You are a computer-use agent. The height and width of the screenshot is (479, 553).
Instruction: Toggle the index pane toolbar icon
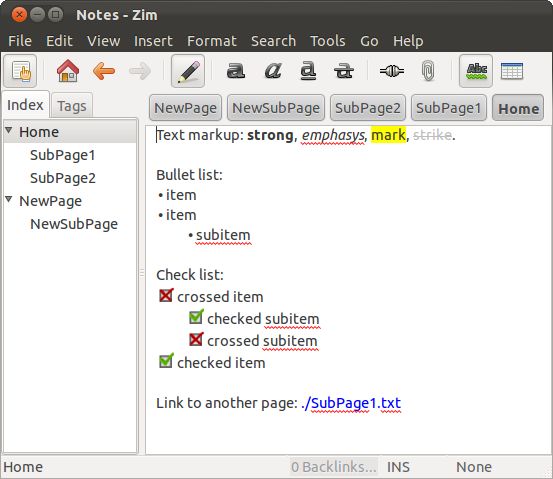click(x=20, y=71)
